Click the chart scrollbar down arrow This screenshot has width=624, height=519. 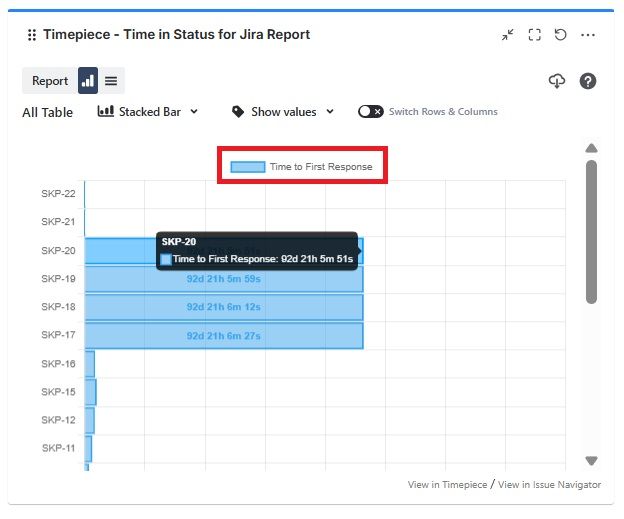pos(591,460)
